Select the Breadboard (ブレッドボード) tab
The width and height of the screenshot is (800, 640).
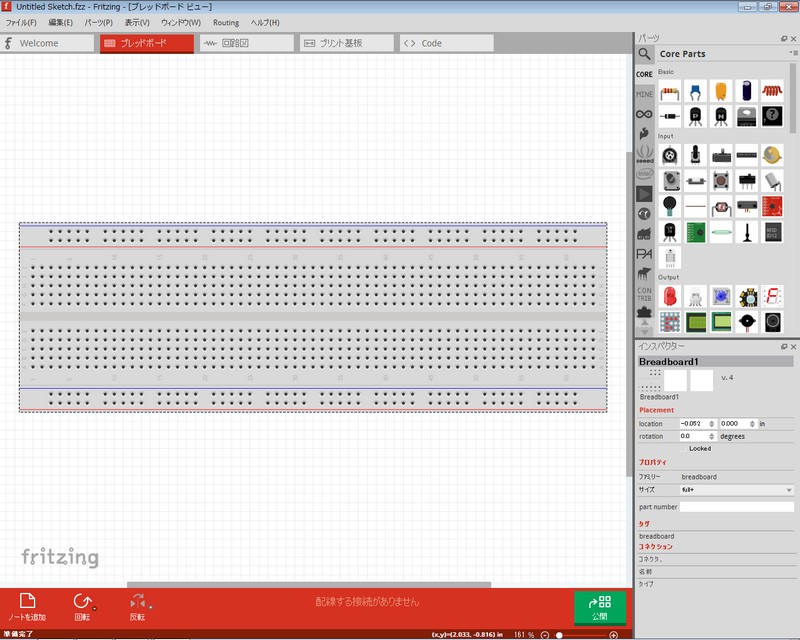pyautogui.click(x=147, y=43)
